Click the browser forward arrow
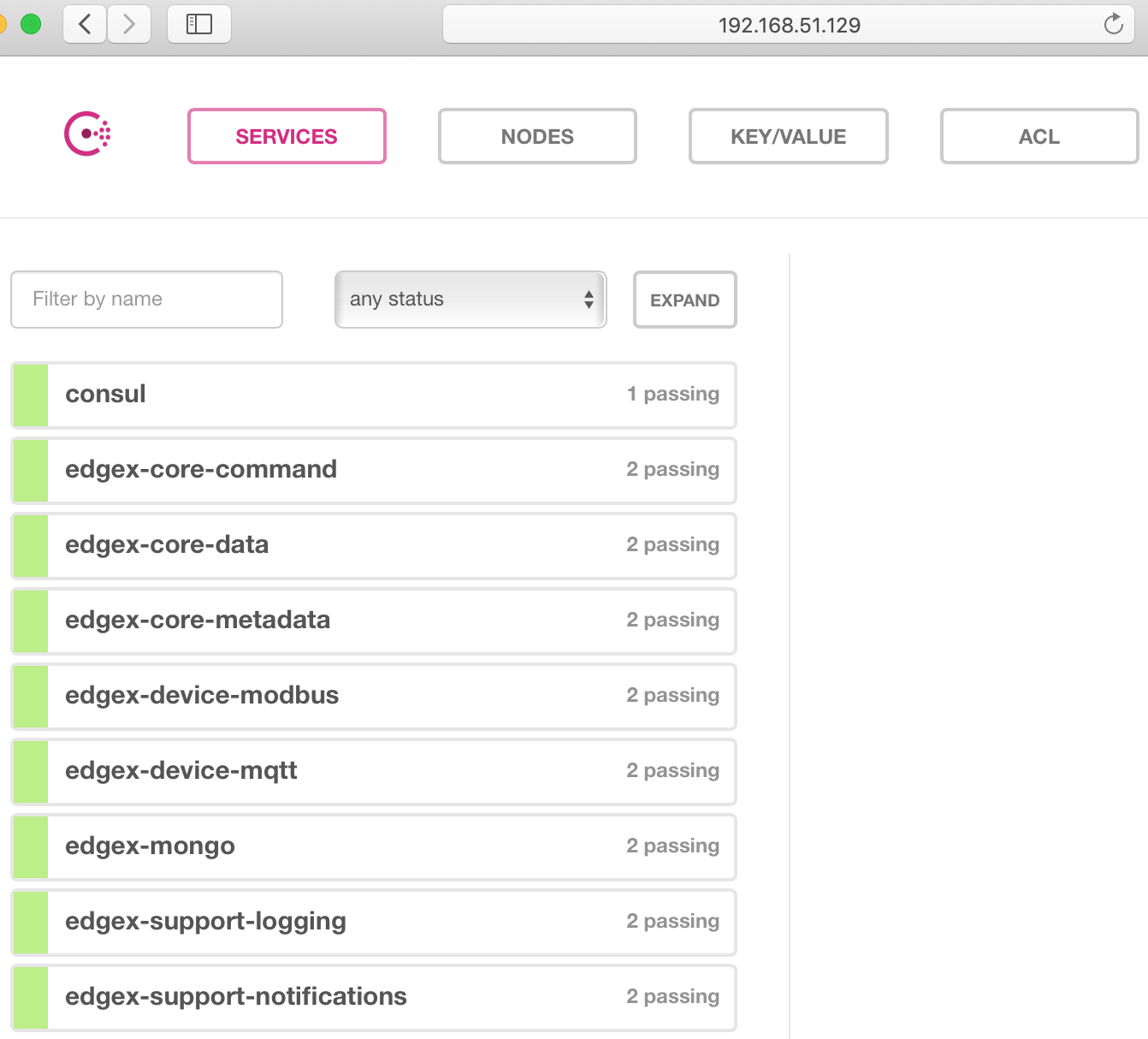The width and height of the screenshot is (1148, 1039). point(129,24)
